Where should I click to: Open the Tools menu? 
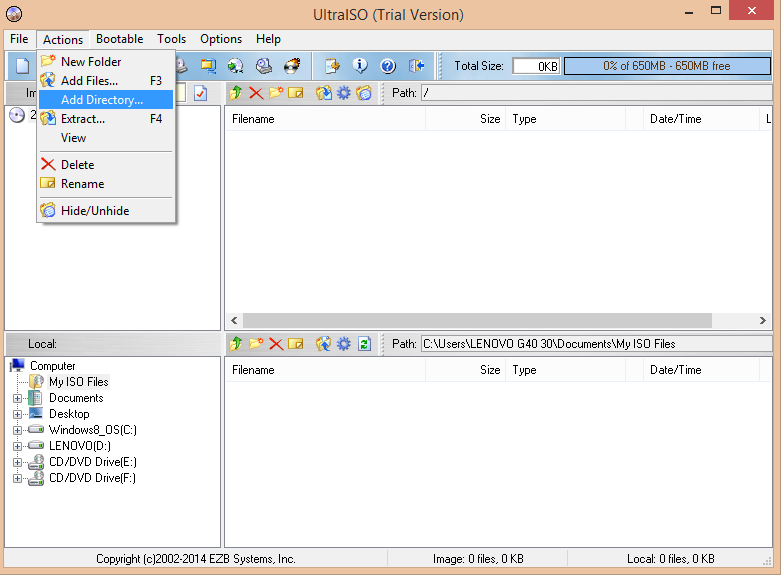(x=171, y=39)
